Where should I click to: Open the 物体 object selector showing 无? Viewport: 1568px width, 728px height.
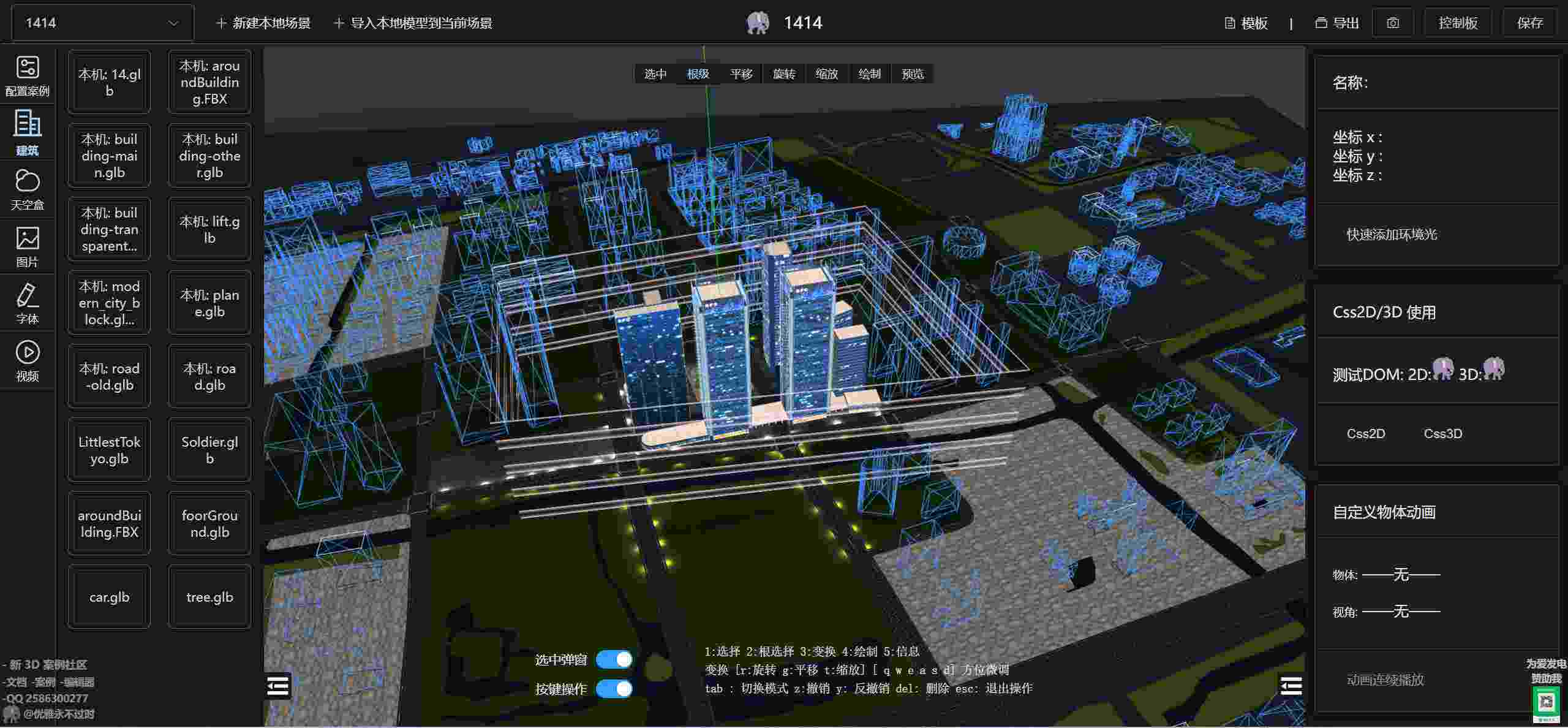pos(1401,574)
